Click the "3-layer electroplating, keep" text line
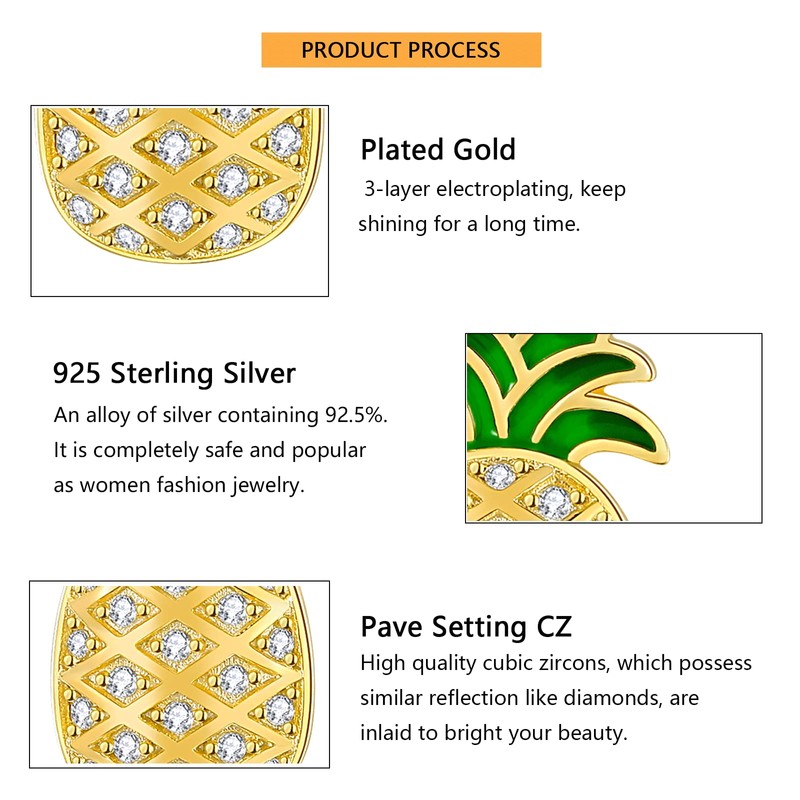The image size is (800, 800). pyautogui.click(x=494, y=189)
